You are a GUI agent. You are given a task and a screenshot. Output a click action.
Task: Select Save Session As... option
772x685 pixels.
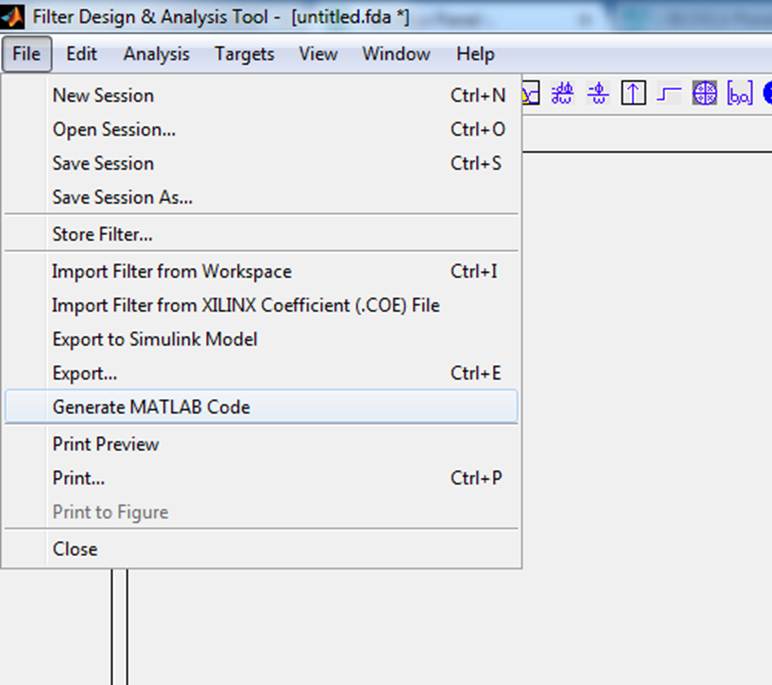122,198
